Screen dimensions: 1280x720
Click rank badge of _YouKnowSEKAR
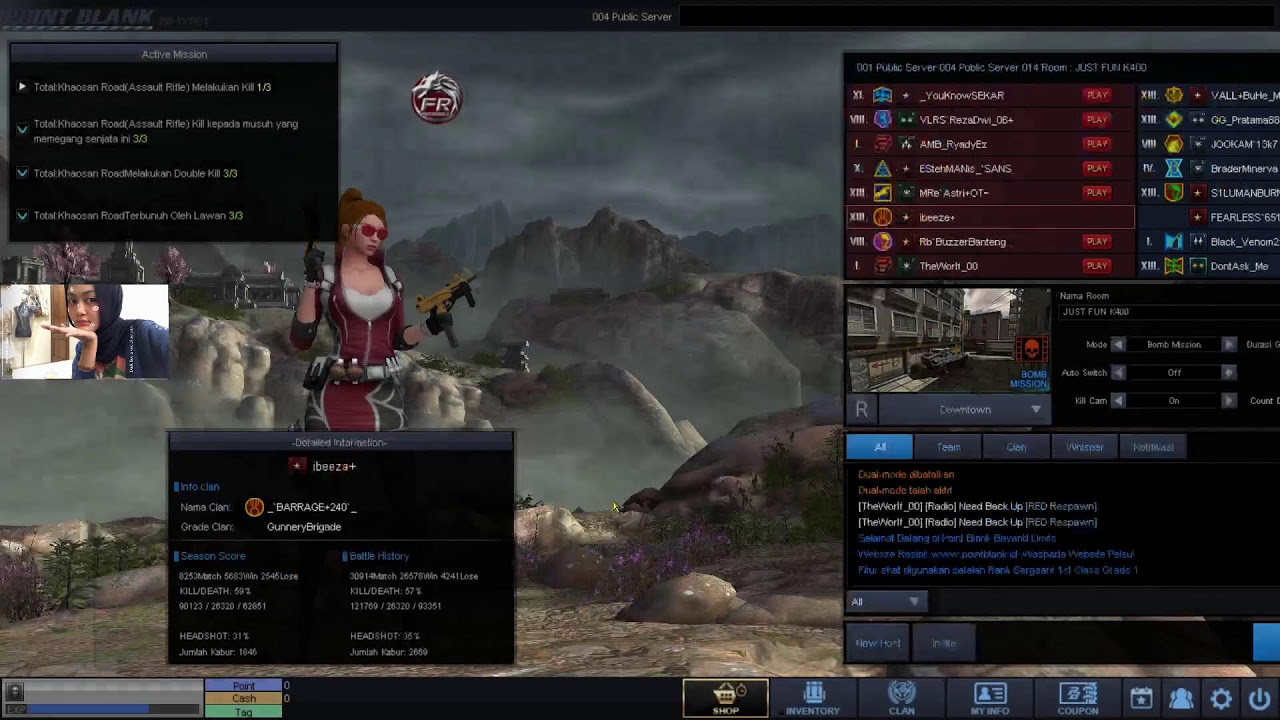pos(882,95)
